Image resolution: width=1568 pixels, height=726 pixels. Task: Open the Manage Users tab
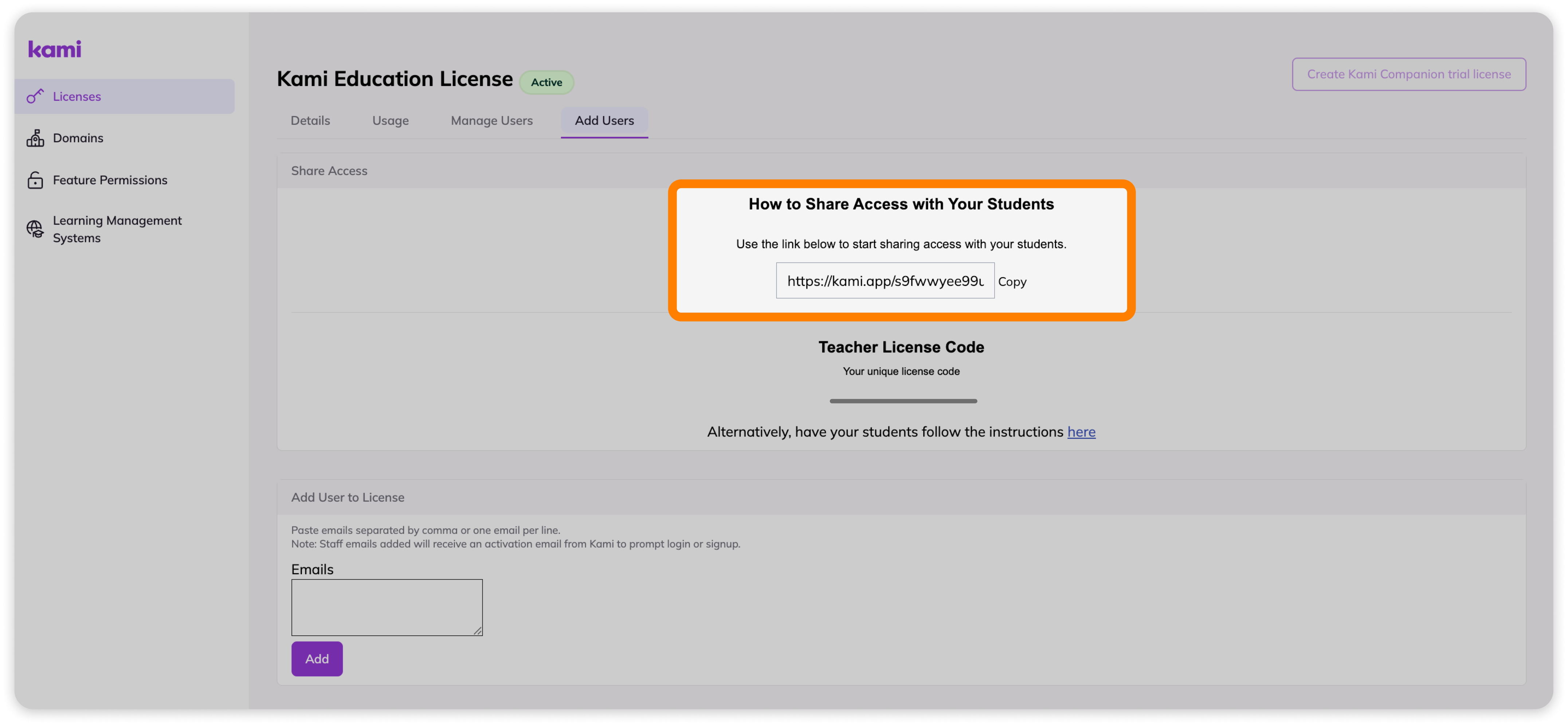click(492, 121)
